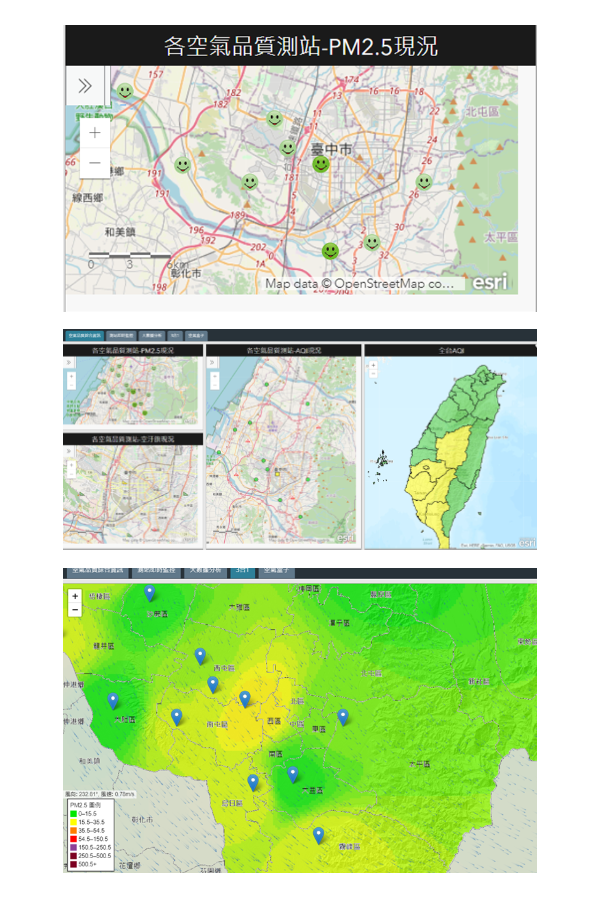
Task: Zoom out on the PM2.5 heatmap
Action: coord(75,609)
